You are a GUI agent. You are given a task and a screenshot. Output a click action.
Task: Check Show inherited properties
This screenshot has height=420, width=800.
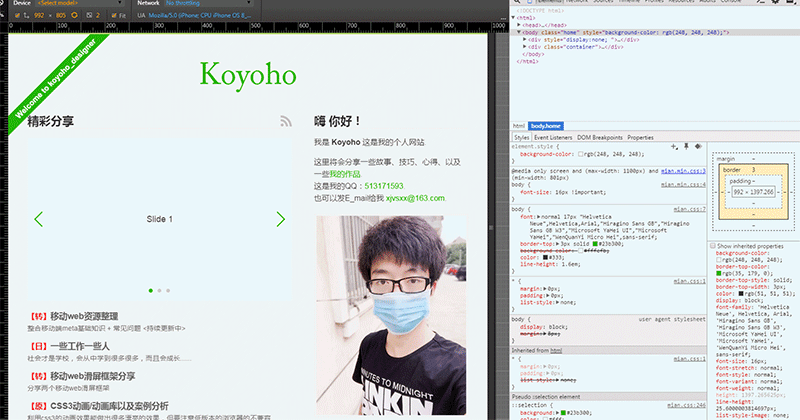point(713,246)
